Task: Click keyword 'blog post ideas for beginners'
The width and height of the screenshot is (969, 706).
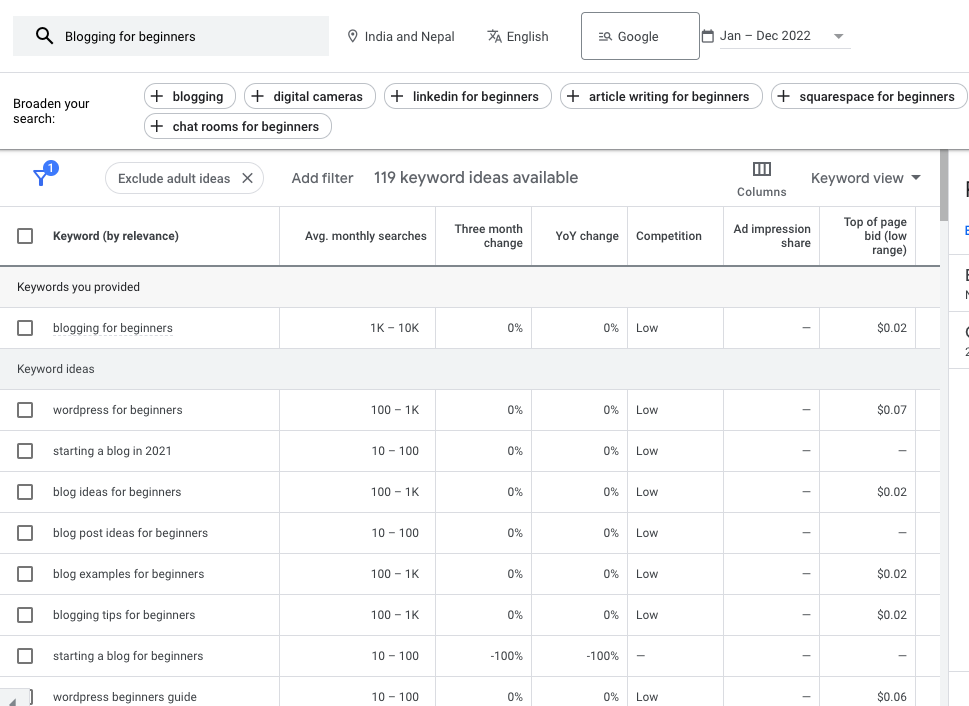Action: pos(130,533)
